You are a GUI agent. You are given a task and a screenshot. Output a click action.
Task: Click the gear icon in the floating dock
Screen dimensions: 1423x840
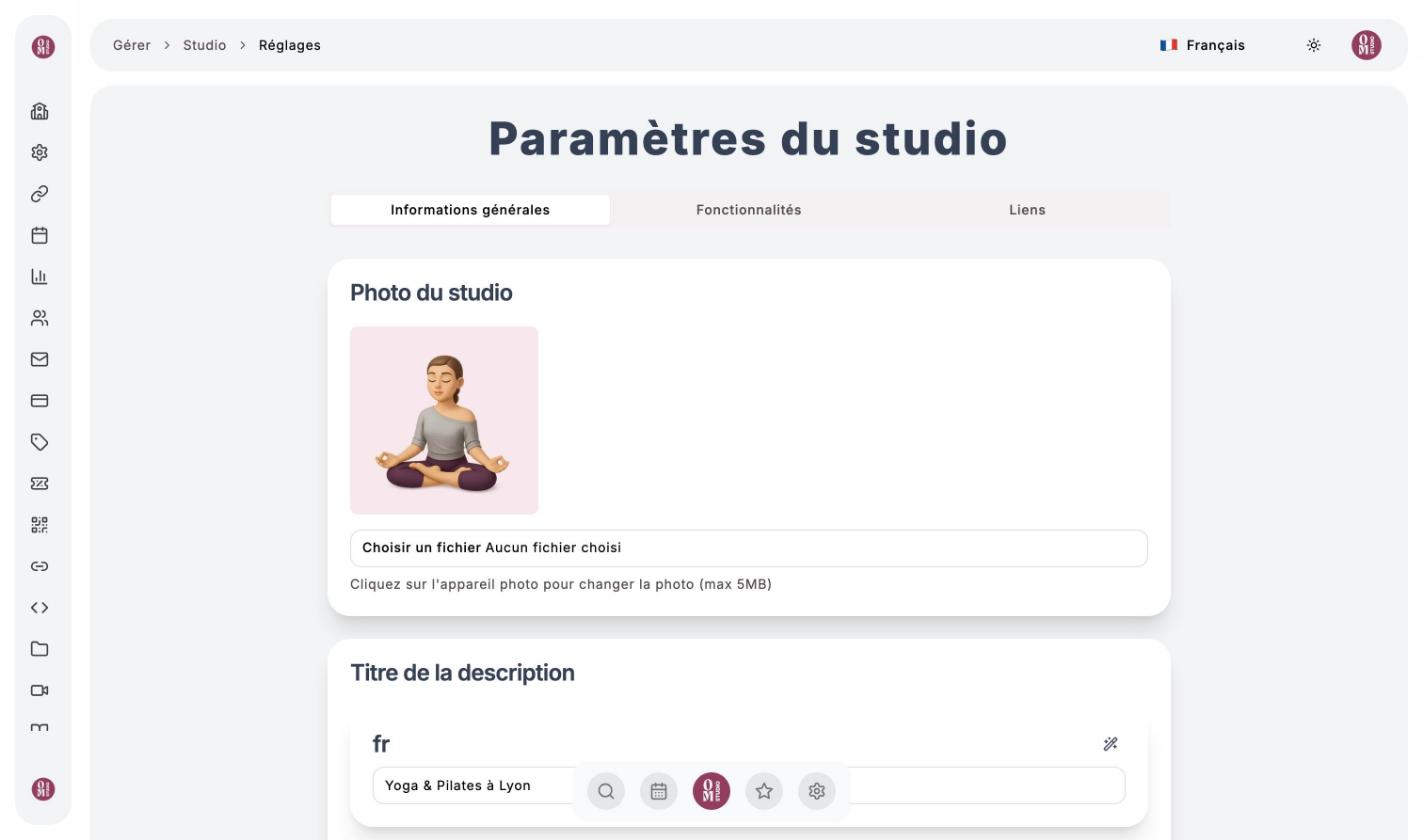point(817,791)
